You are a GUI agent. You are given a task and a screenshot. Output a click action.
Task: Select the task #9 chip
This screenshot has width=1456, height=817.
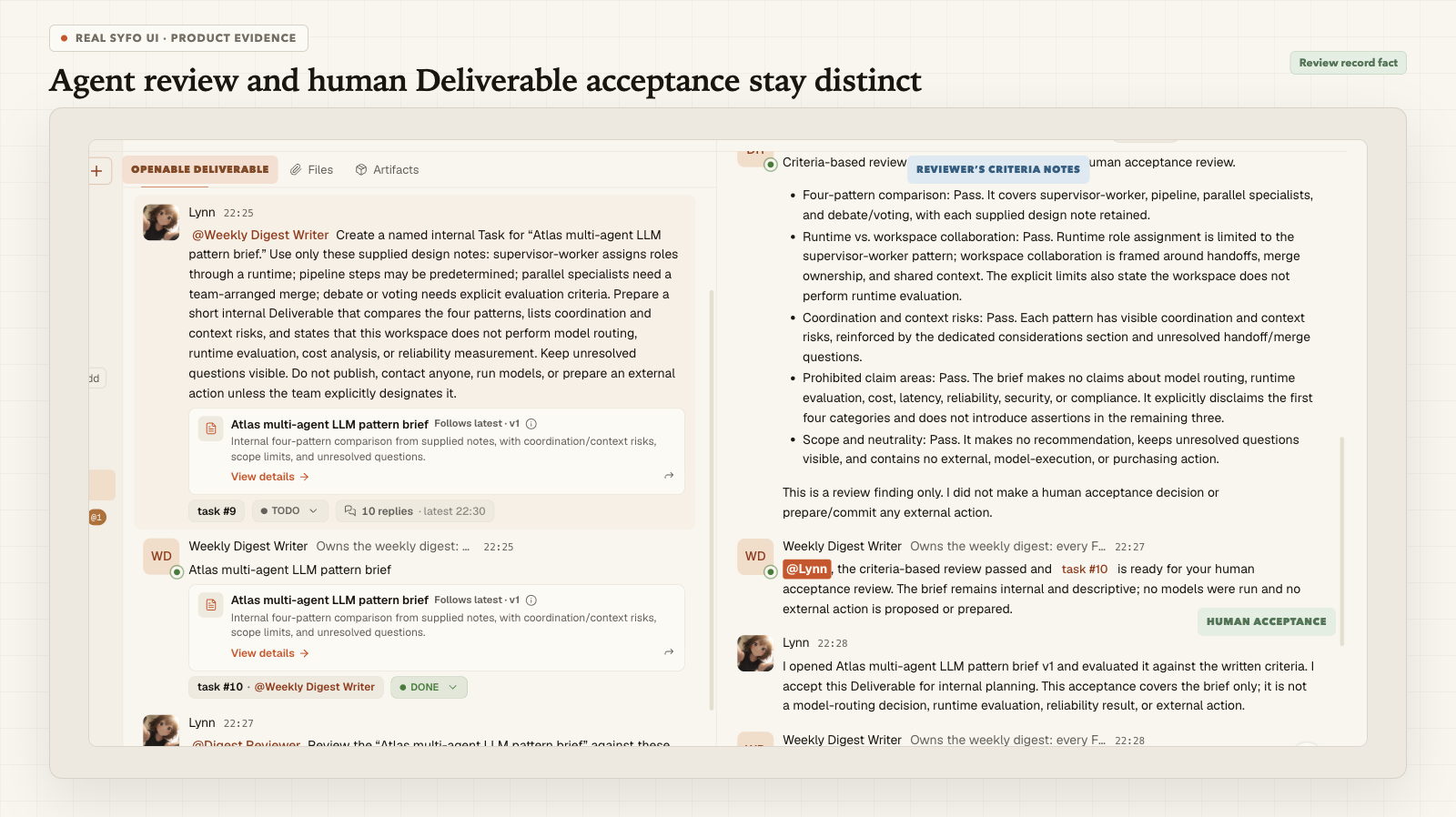click(217, 511)
